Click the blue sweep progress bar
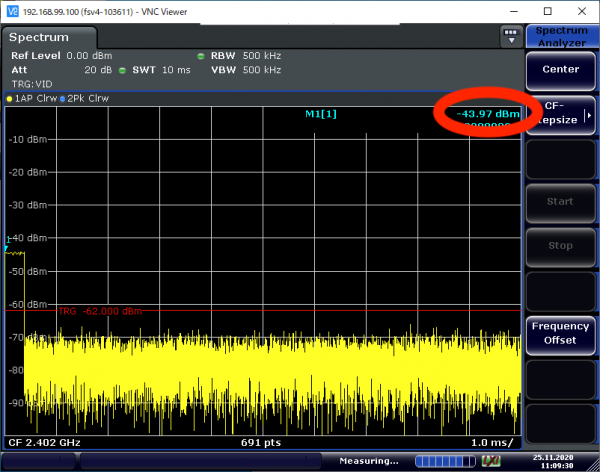600x472 pixels. [445, 461]
